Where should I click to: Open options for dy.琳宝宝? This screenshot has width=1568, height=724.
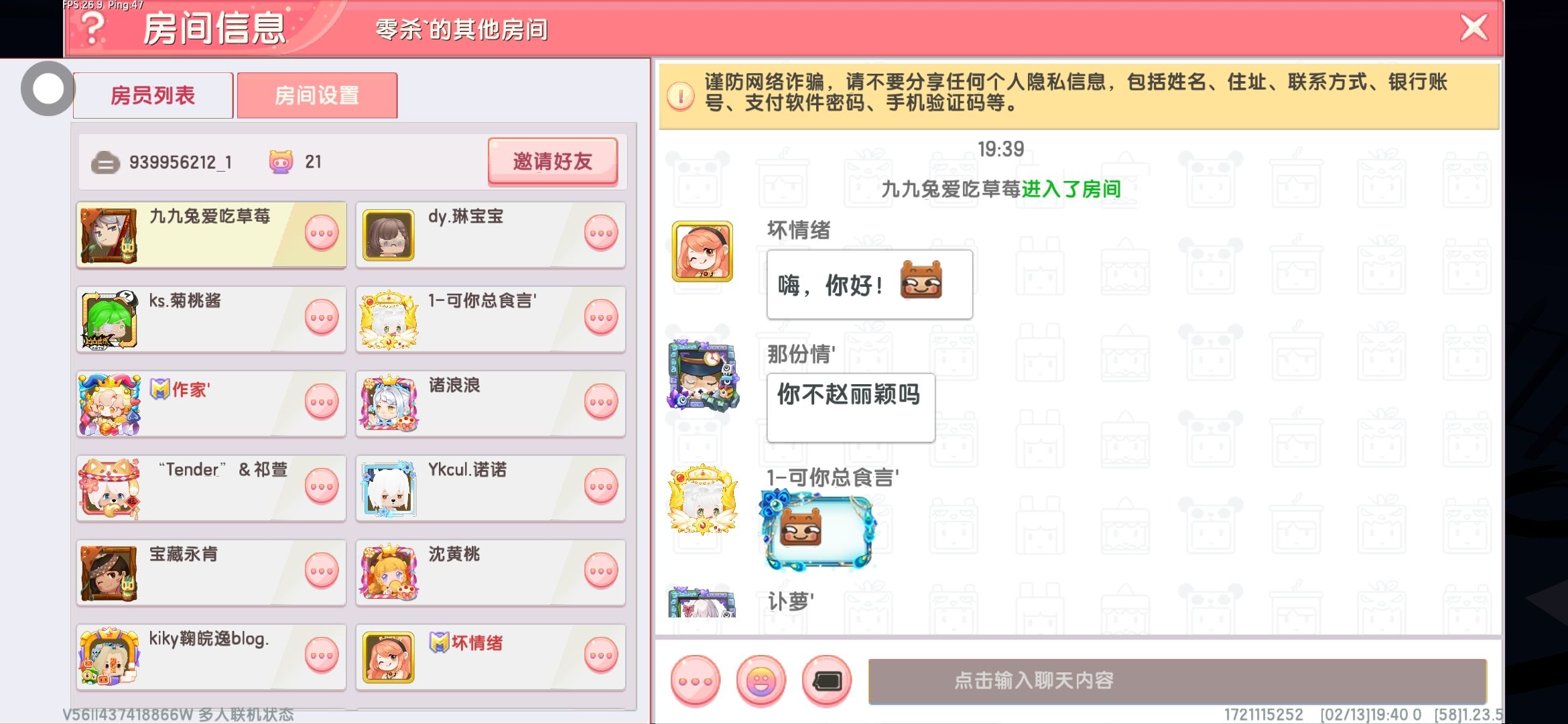(600, 233)
